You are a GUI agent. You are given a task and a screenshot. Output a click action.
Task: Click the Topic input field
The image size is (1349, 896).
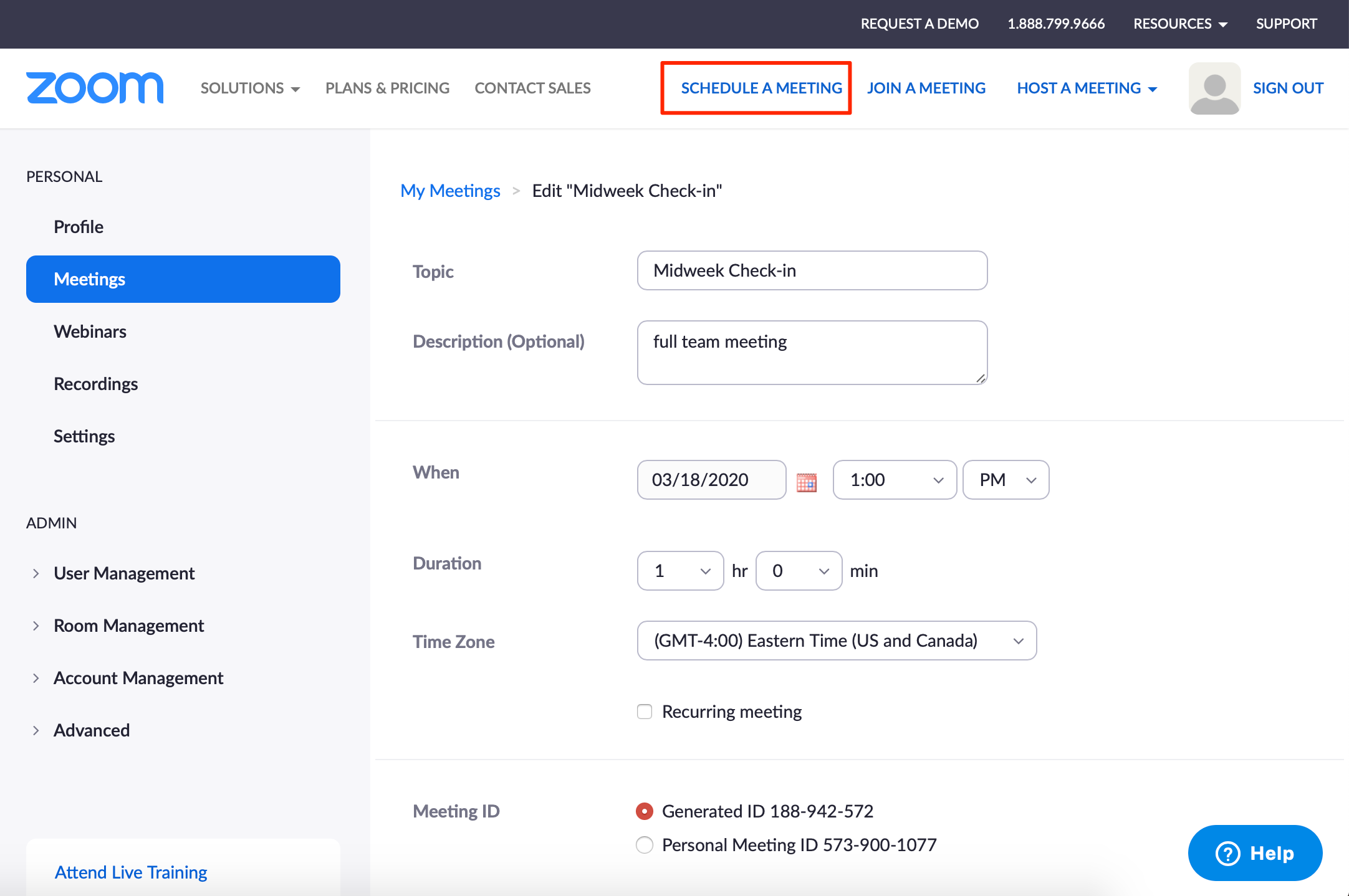point(811,270)
